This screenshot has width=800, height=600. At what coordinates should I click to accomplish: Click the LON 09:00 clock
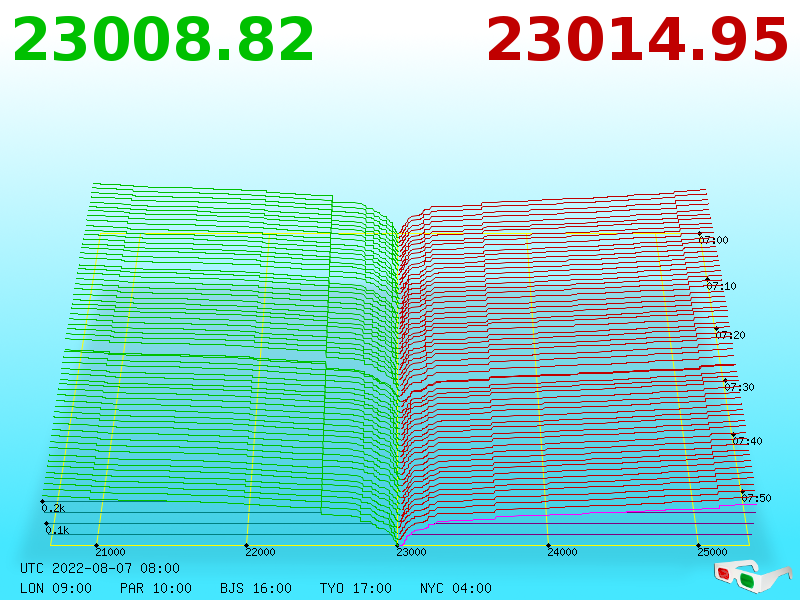click(x=56, y=588)
